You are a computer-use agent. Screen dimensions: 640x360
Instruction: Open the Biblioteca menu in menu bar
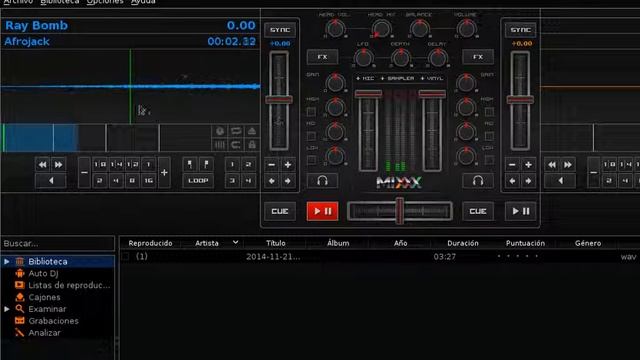(x=60, y=2)
